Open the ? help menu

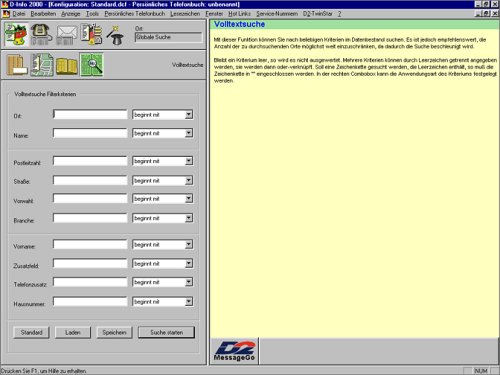pyautogui.click(x=339, y=14)
